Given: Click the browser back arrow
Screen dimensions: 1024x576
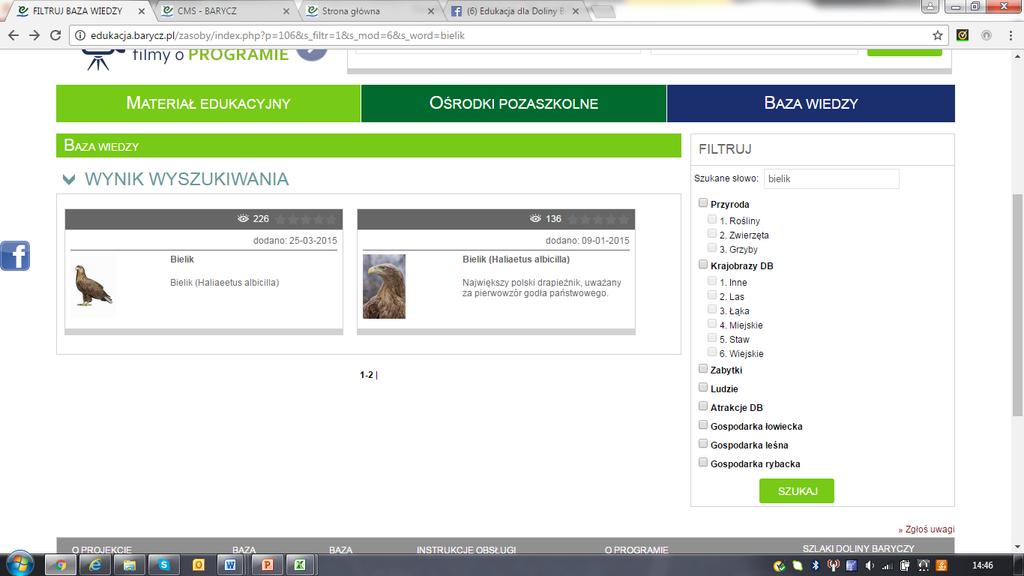Looking at the screenshot, I should [x=13, y=35].
